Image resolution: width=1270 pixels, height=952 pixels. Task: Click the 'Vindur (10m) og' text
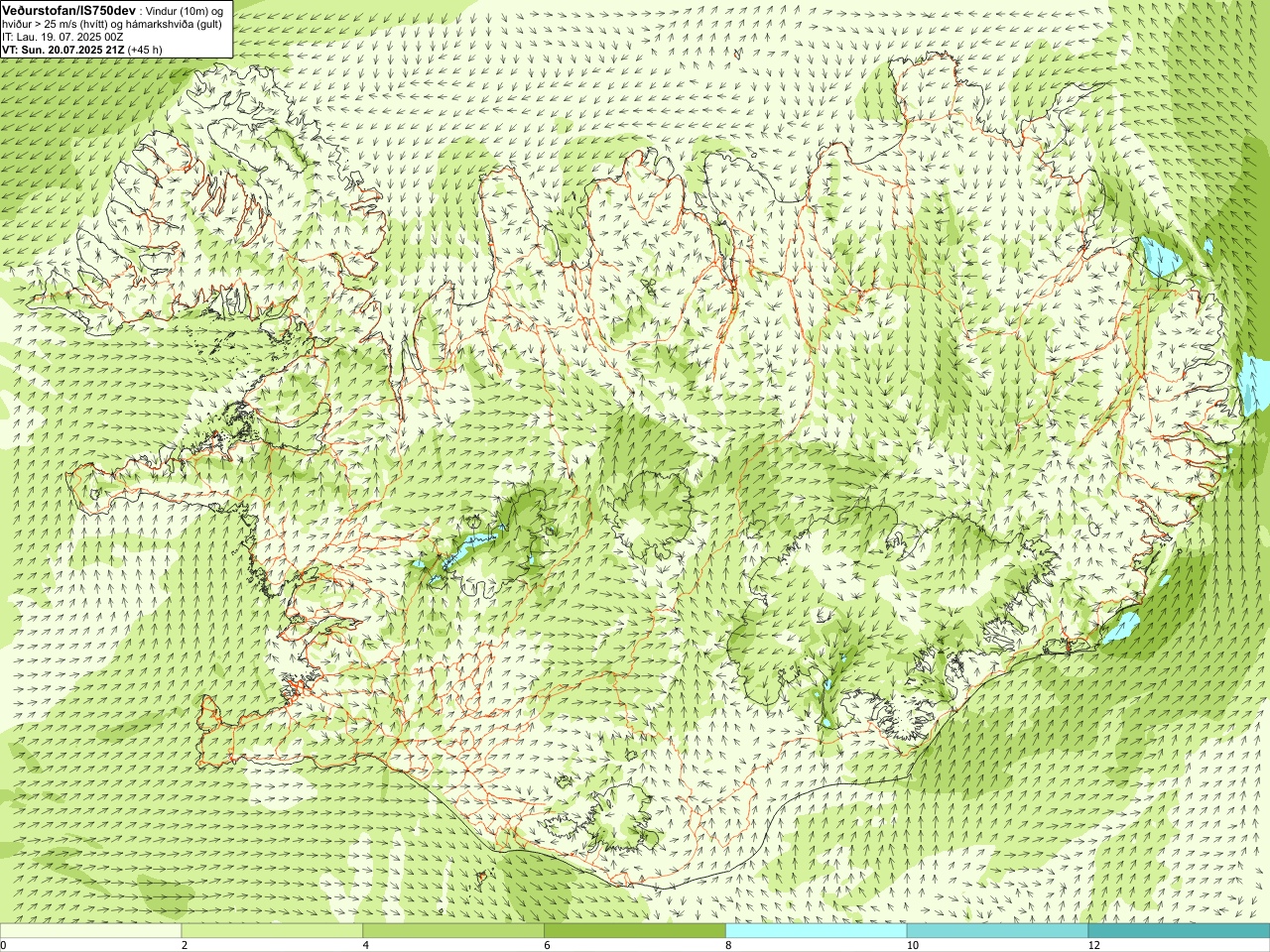point(184,10)
